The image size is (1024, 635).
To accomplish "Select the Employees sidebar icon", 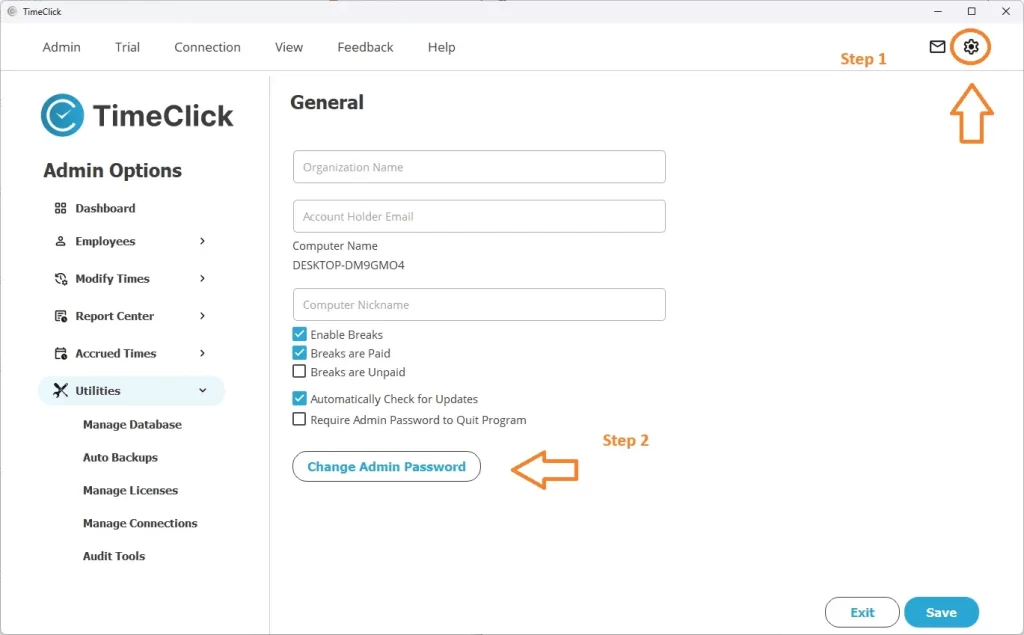I will (62, 241).
